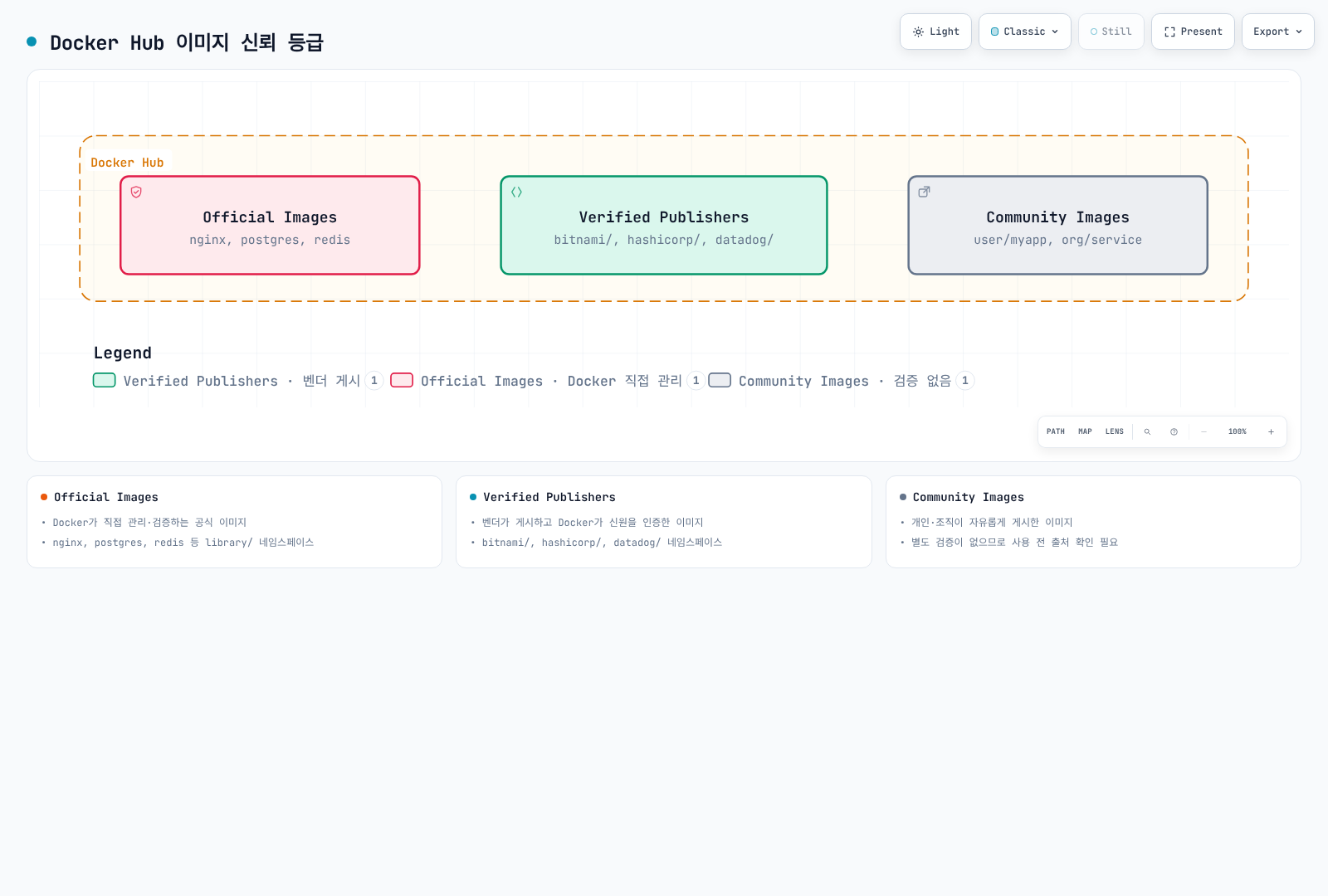1328x896 pixels.
Task: Click the Official Images card heading
Action: click(x=105, y=497)
